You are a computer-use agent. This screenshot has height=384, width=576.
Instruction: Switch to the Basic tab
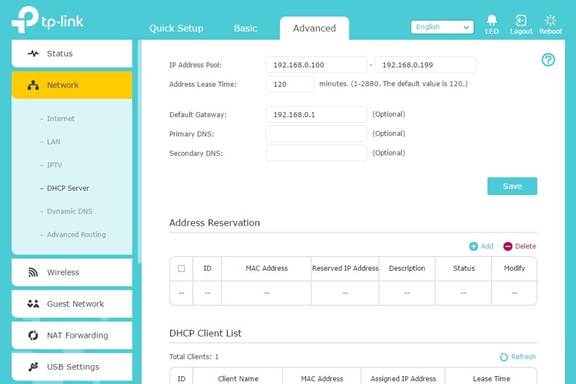245,28
